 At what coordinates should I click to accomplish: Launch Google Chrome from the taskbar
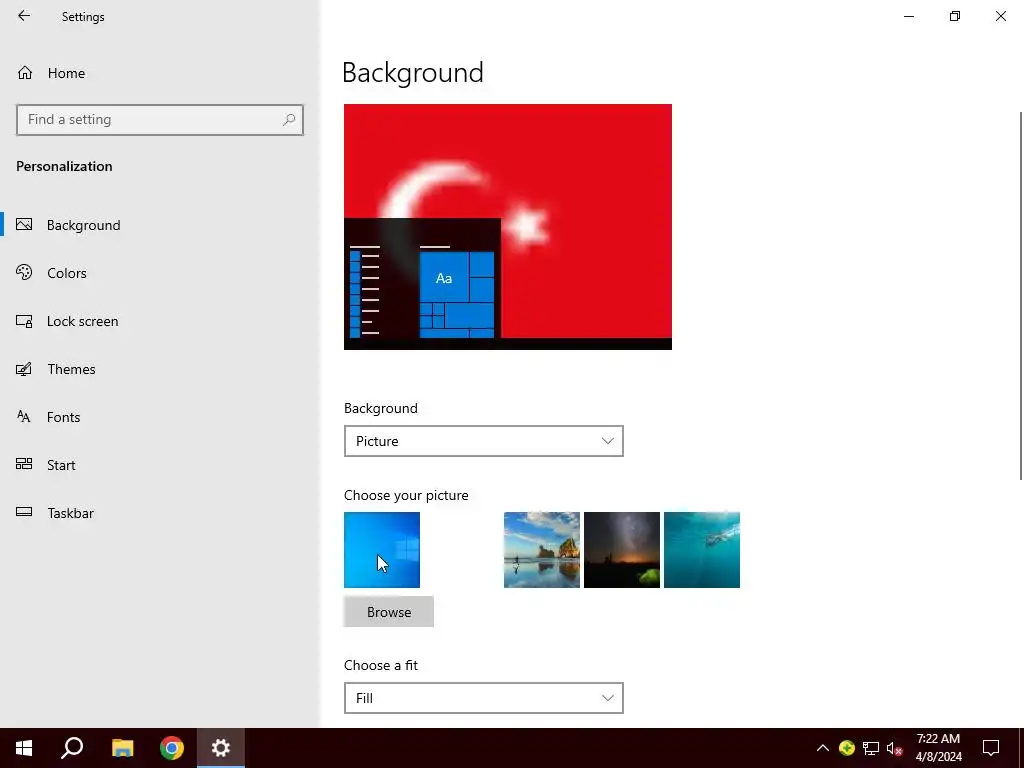click(172, 748)
